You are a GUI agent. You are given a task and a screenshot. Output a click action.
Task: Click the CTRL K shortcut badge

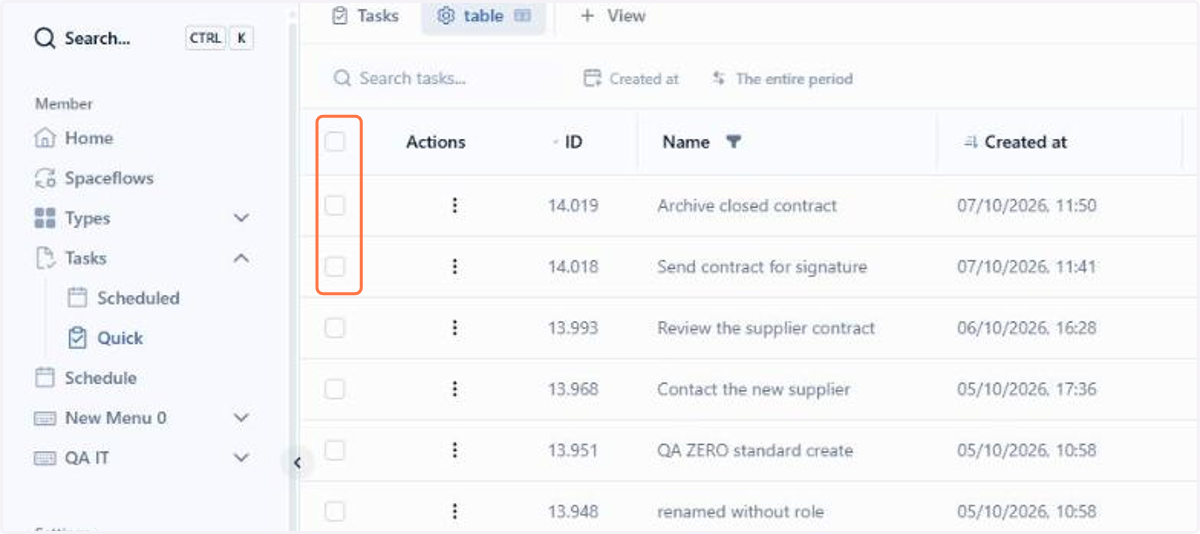219,39
